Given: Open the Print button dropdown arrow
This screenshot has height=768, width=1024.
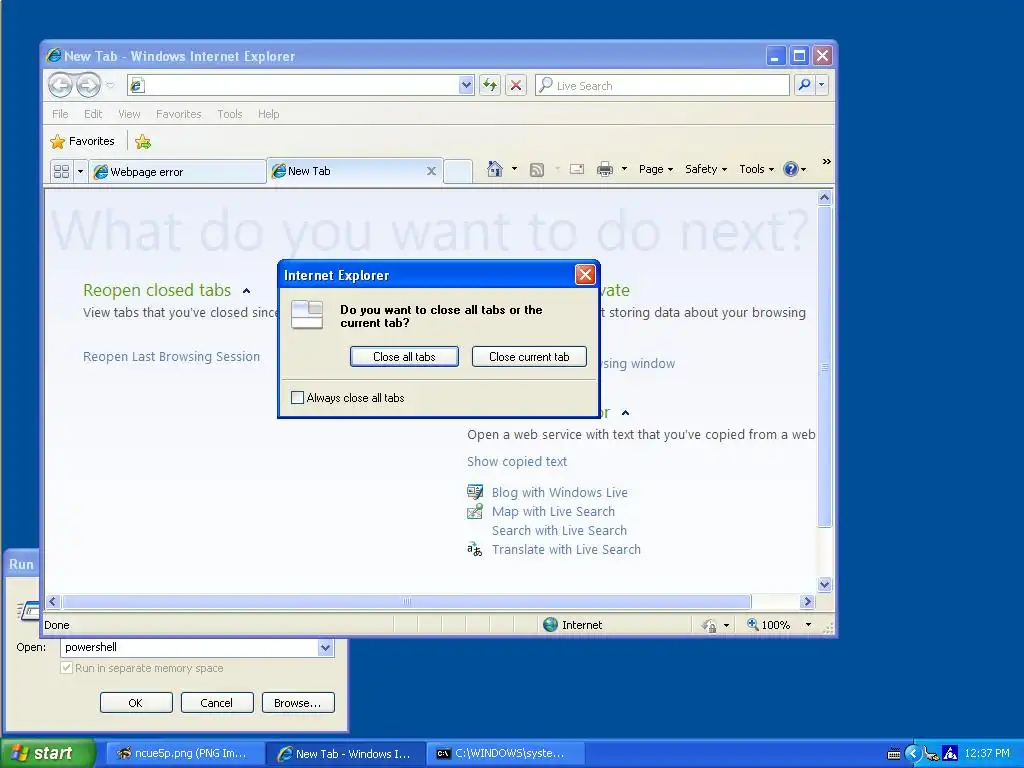Looking at the screenshot, I should coord(624,169).
